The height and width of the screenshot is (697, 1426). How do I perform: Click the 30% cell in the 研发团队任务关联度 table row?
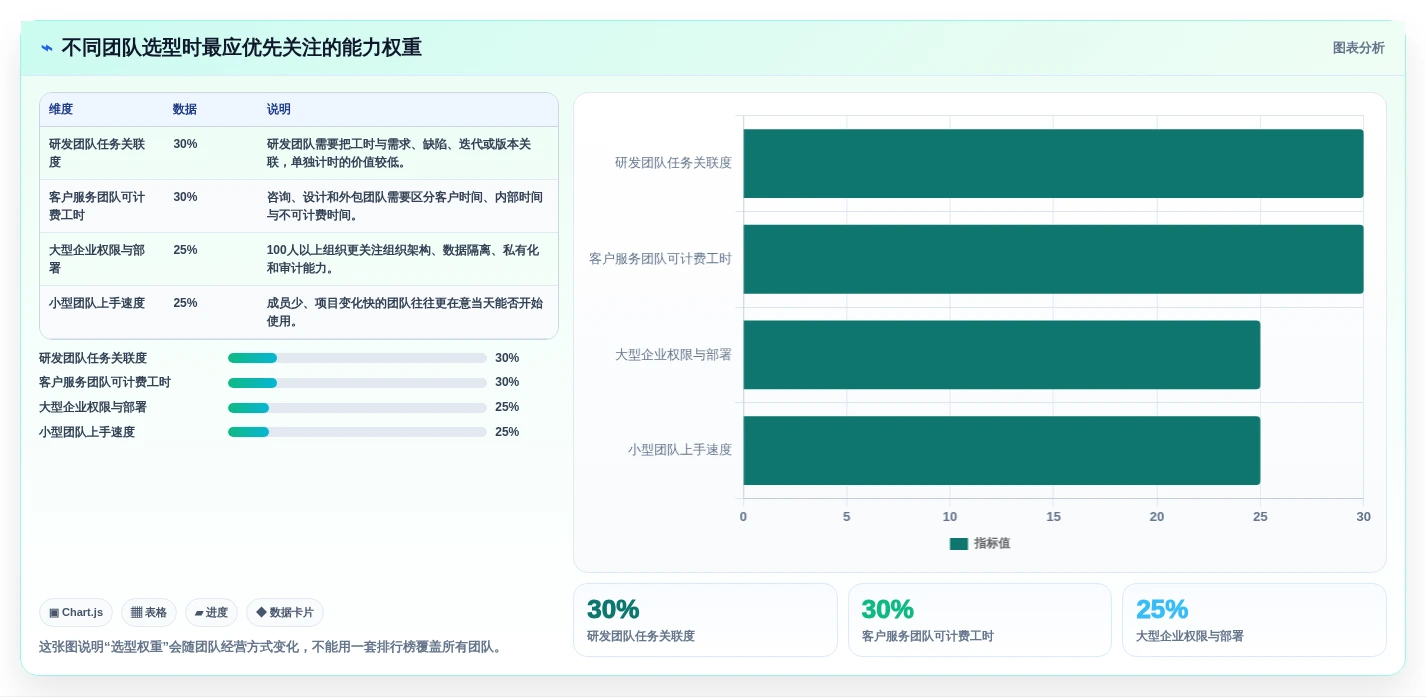[x=185, y=144]
